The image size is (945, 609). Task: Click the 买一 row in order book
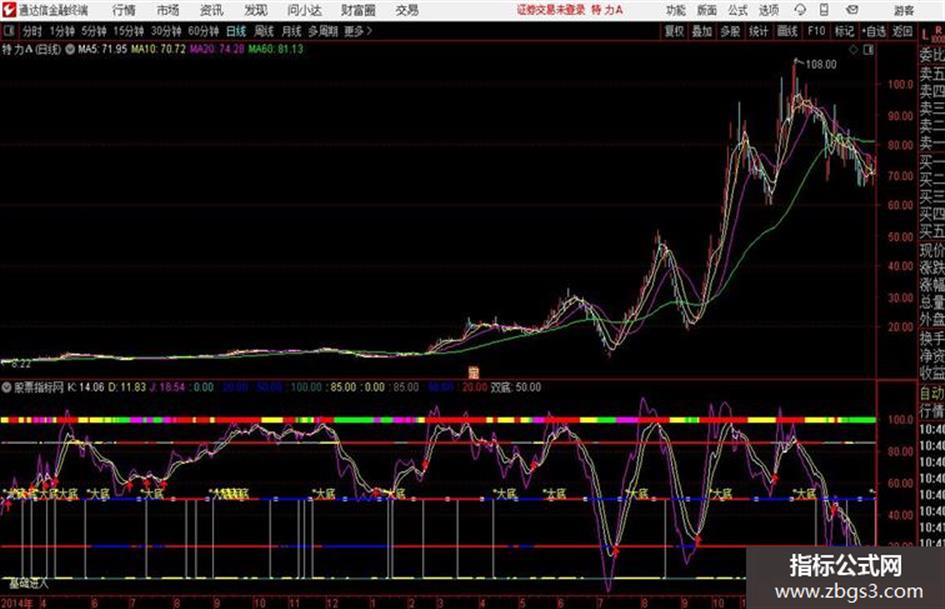point(932,161)
